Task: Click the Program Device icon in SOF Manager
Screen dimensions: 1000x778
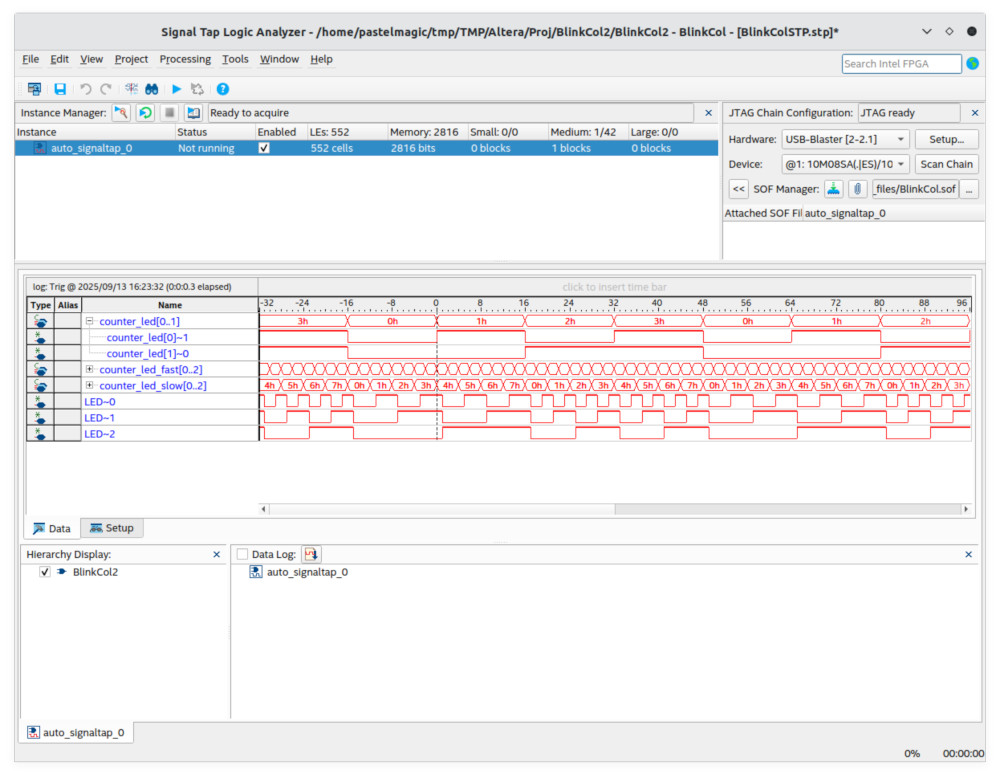Action: coord(833,189)
